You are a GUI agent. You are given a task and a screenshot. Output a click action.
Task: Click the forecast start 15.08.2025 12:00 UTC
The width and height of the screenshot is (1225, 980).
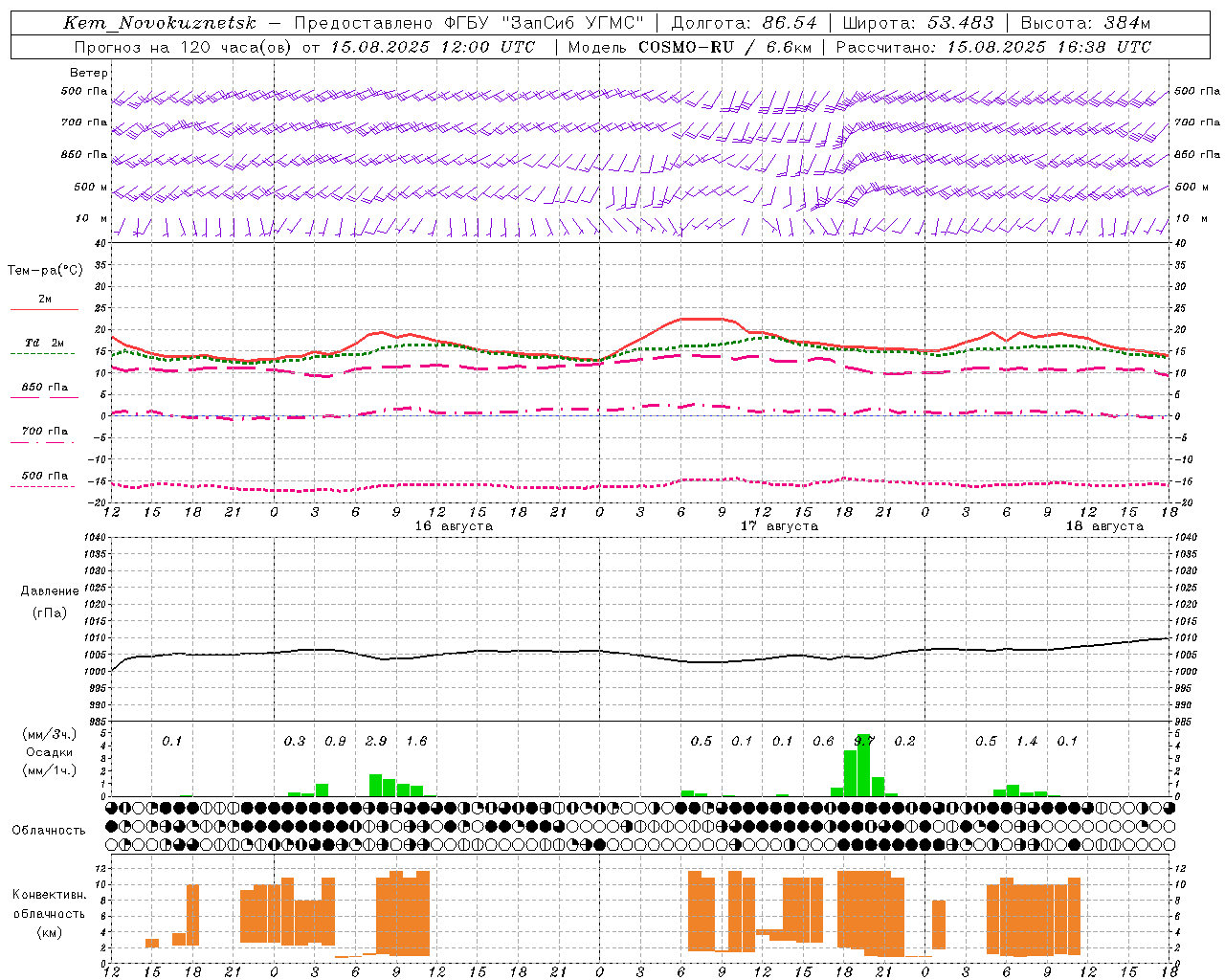(x=433, y=47)
